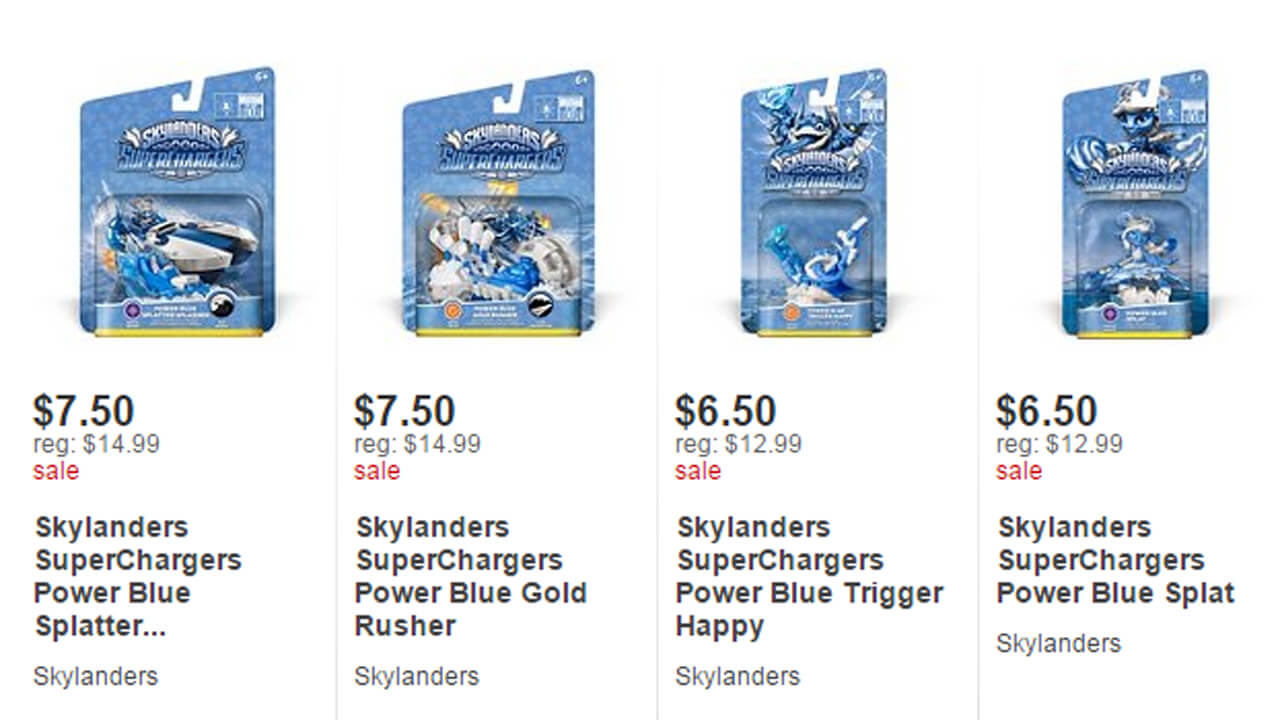Click the red sale tag on Splatter listing
The height and width of the screenshot is (720, 1280).
(x=57, y=471)
